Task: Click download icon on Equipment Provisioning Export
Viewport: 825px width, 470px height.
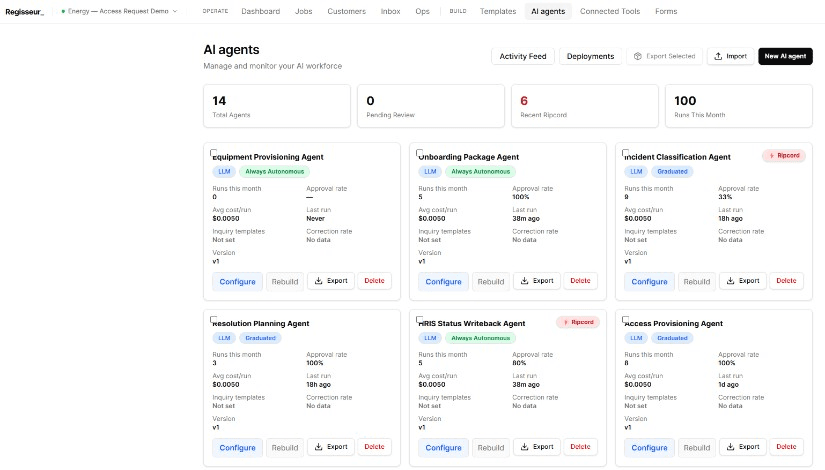Action: [318, 281]
